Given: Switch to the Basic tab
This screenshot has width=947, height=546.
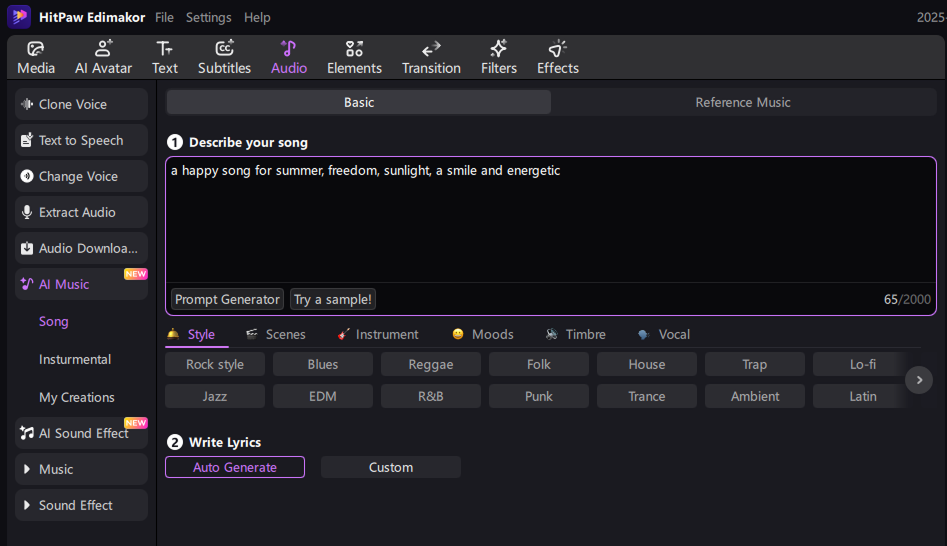Looking at the screenshot, I should (x=359, y=102).
